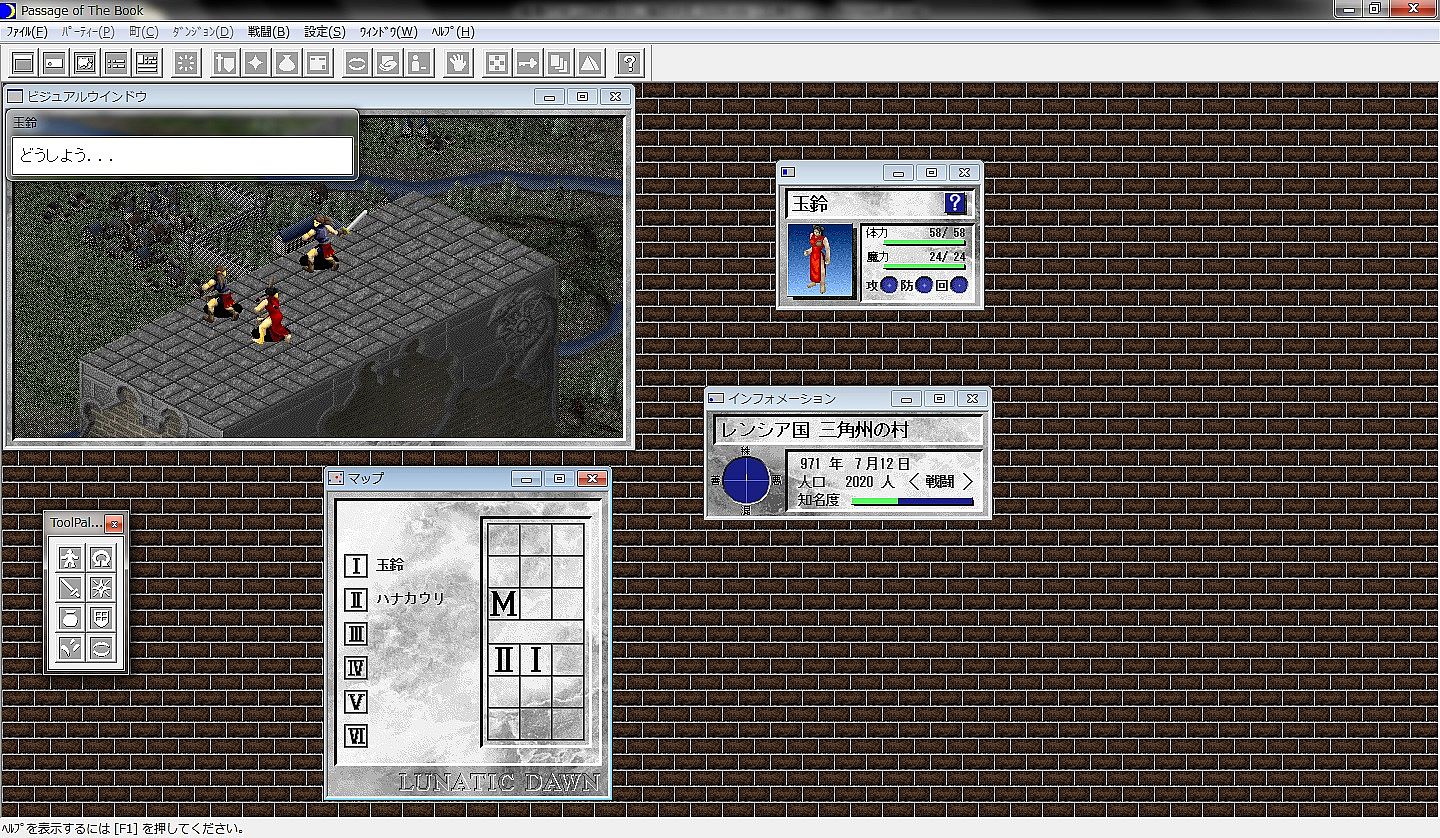
Task: Select empty party slot IV in Map window
Action: (356, 667)
